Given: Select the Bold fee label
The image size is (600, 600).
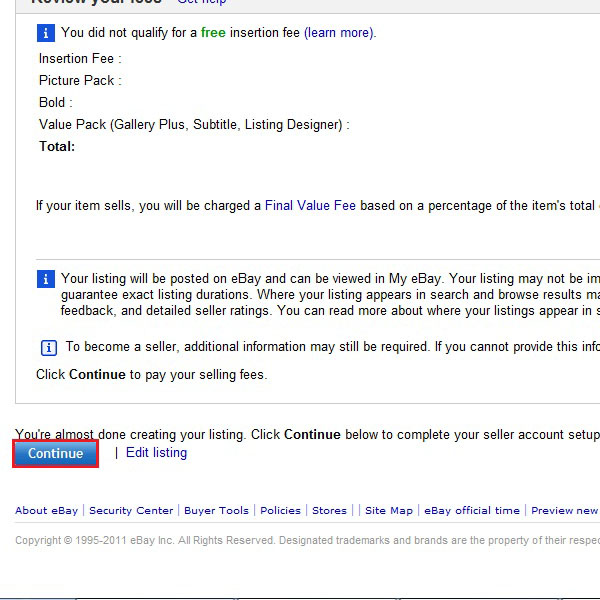Looking at the screenshot, I should point(56,103).
